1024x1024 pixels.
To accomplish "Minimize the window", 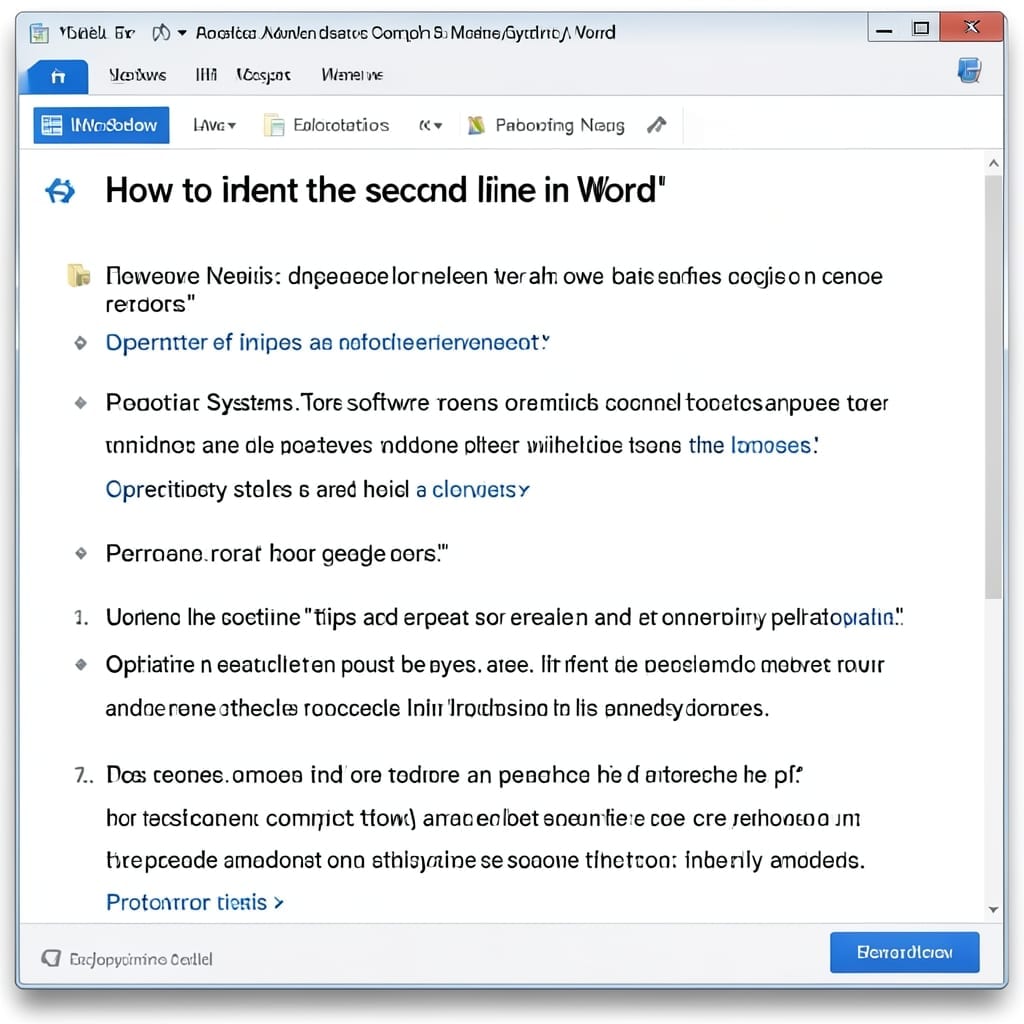I will pyautogui.click(x=885, y=30).
